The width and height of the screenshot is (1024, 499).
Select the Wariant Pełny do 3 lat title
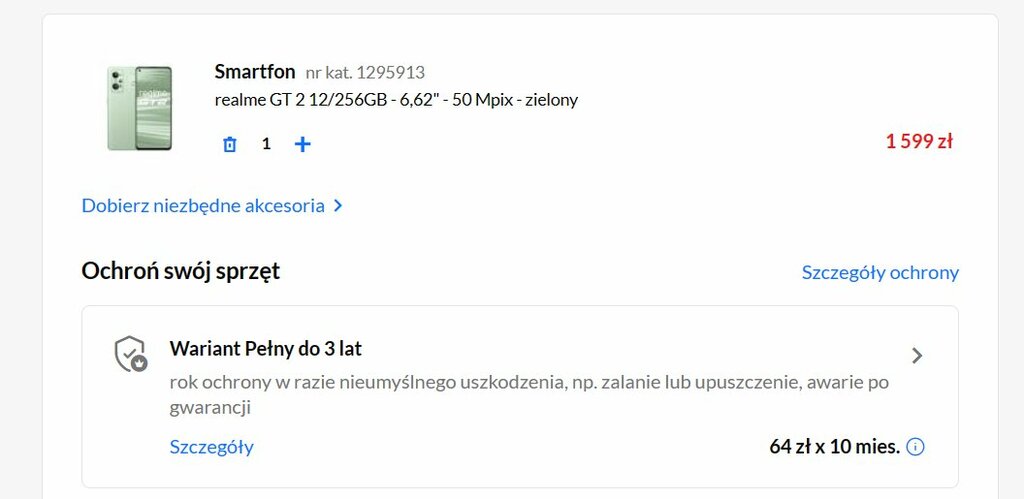(266, 349)
